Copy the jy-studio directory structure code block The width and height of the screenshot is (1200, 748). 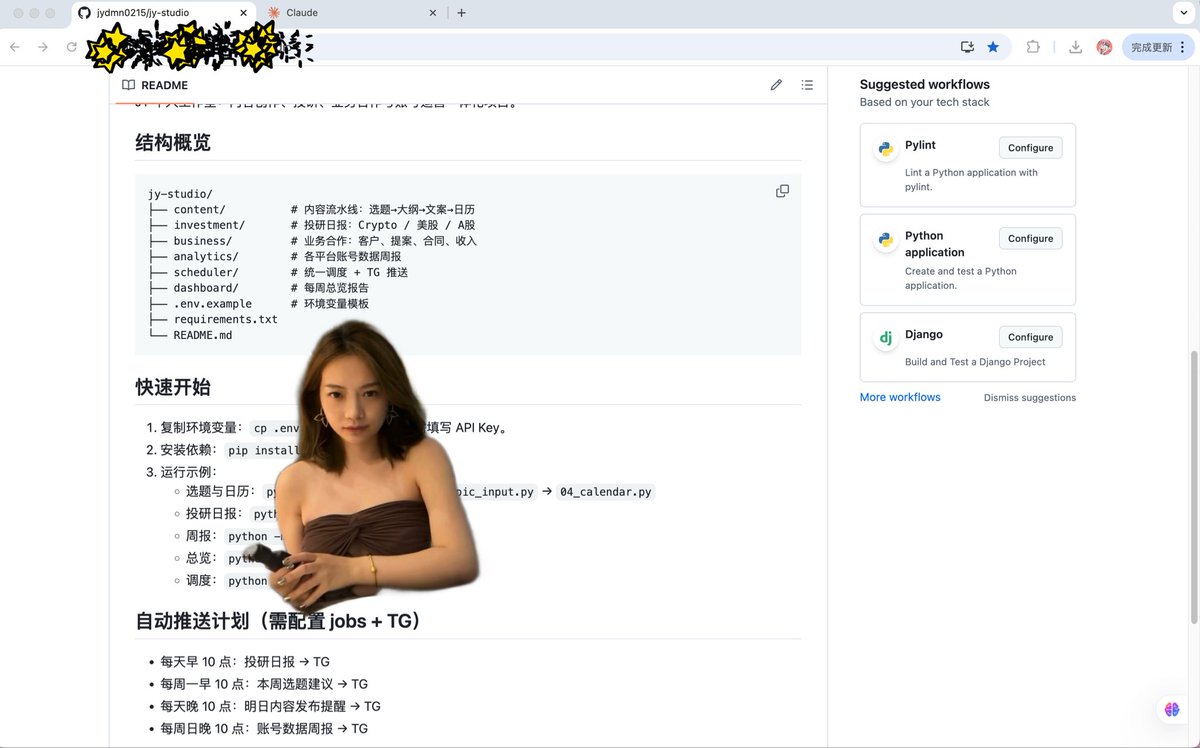[x=782, y=191]
